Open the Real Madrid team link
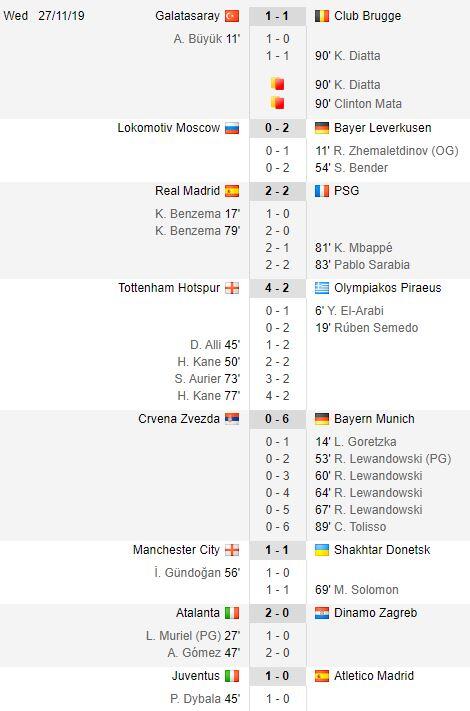 coord(187,191)
